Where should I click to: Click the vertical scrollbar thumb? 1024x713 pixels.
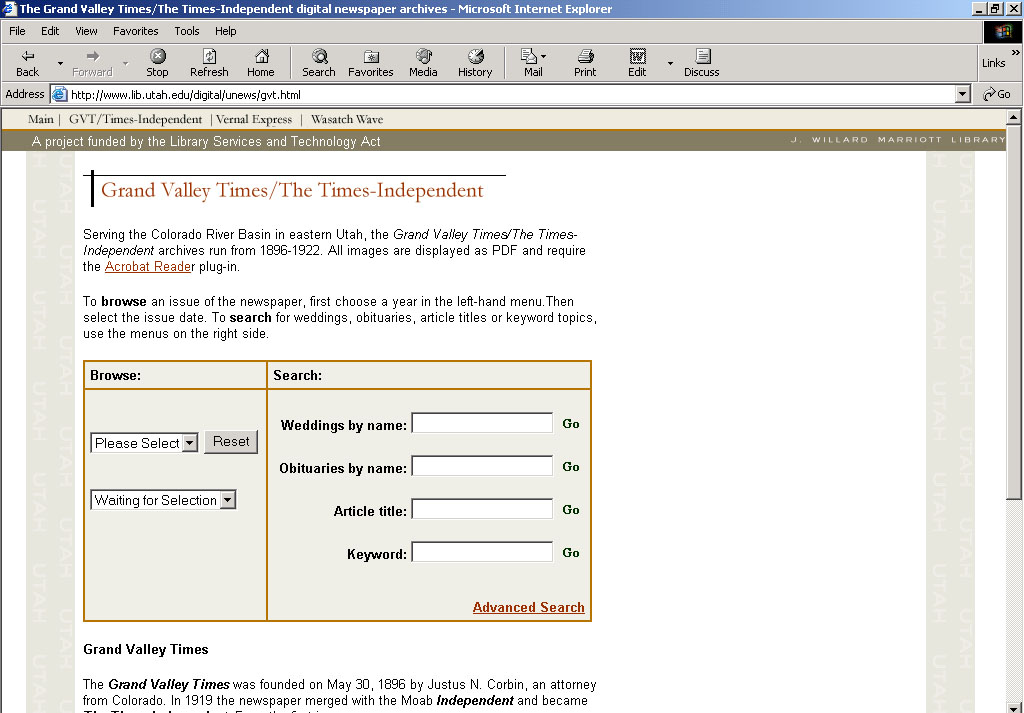click(1014, 313)
